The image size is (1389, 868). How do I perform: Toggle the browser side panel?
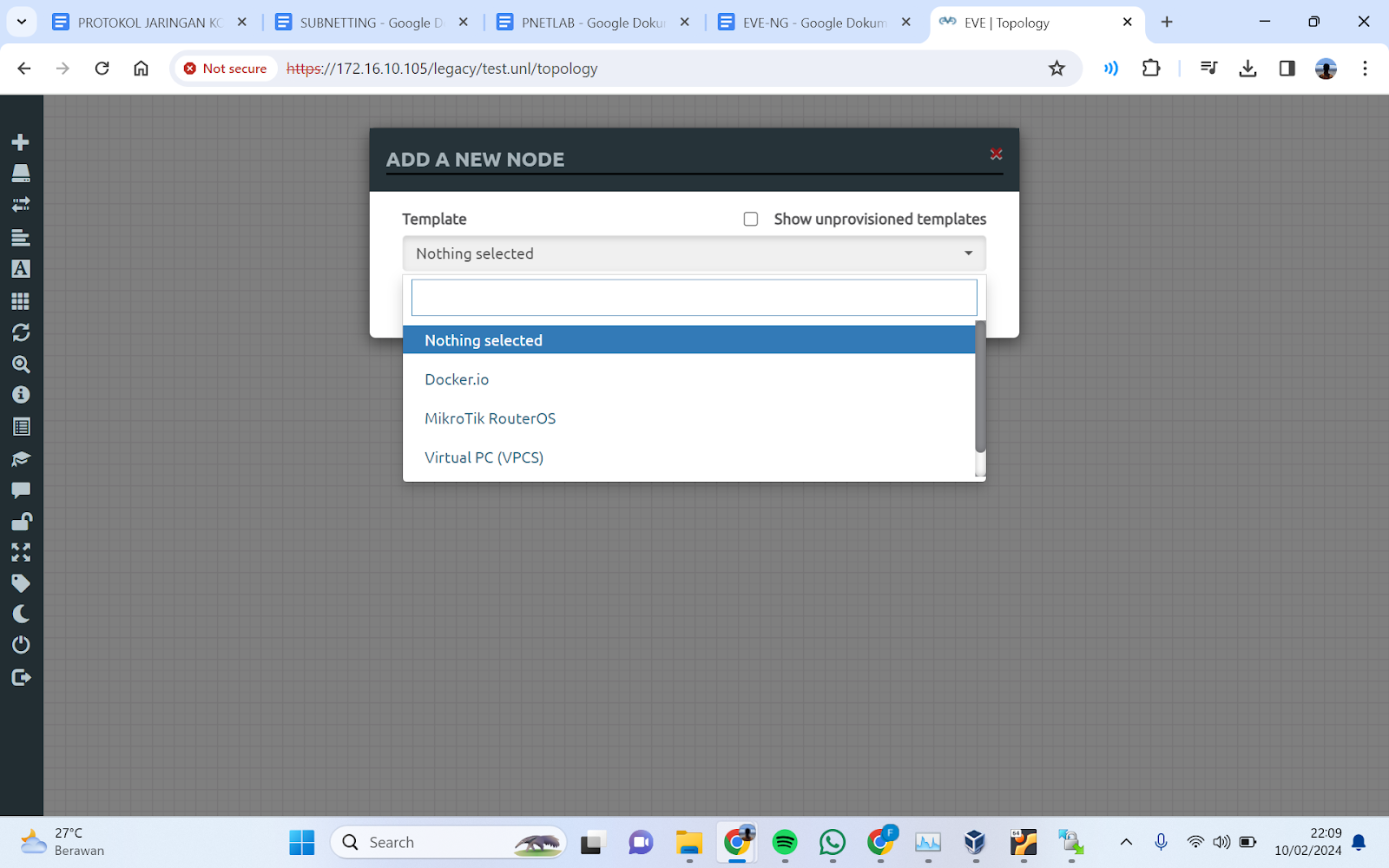coord(1287,68)
